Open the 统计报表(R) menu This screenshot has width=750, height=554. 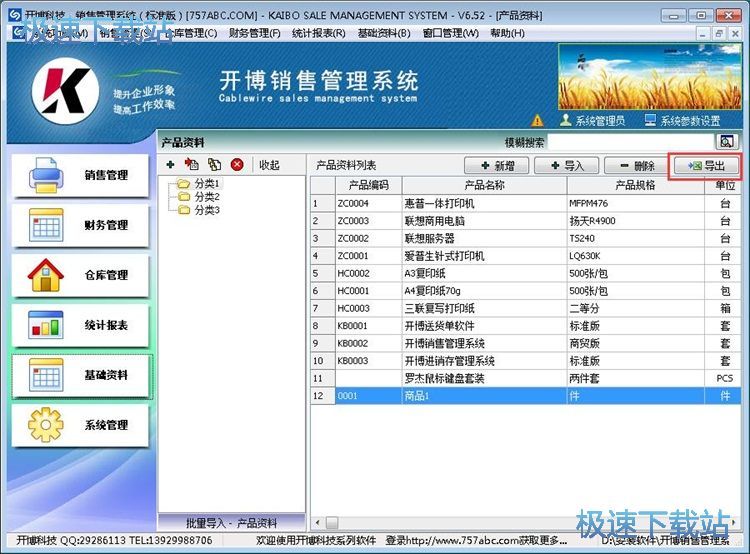tap(319, 33)
